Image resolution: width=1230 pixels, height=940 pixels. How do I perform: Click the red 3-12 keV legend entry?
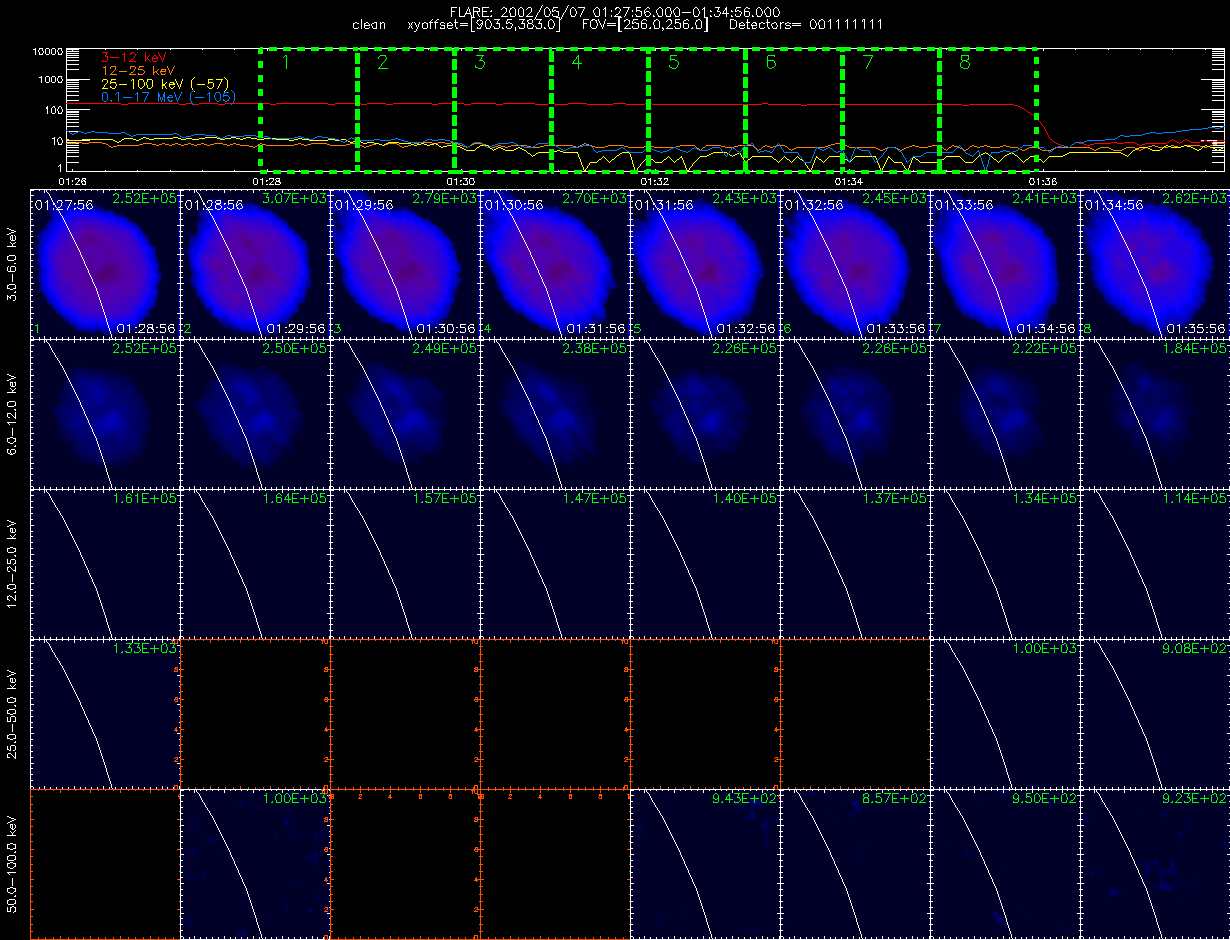135,58
